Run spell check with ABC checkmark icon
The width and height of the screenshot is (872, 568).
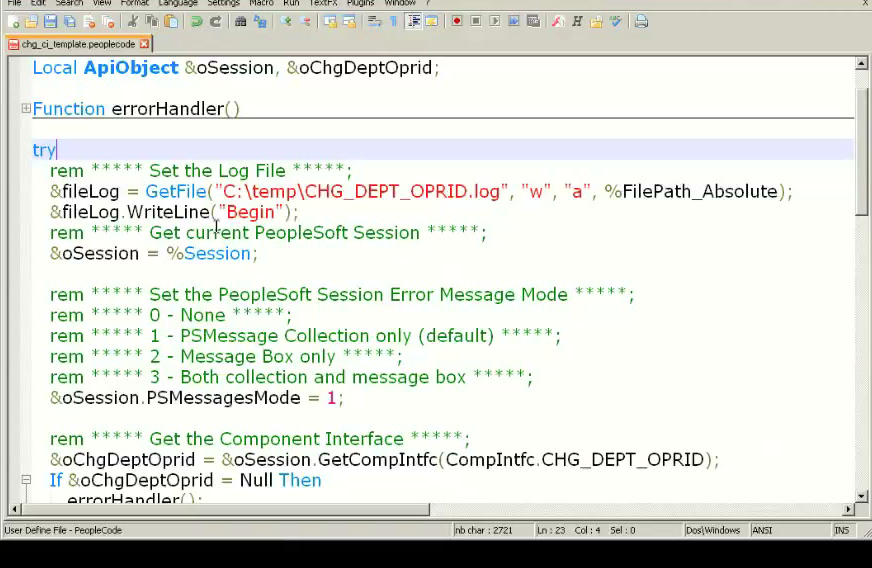click(616, 22)
